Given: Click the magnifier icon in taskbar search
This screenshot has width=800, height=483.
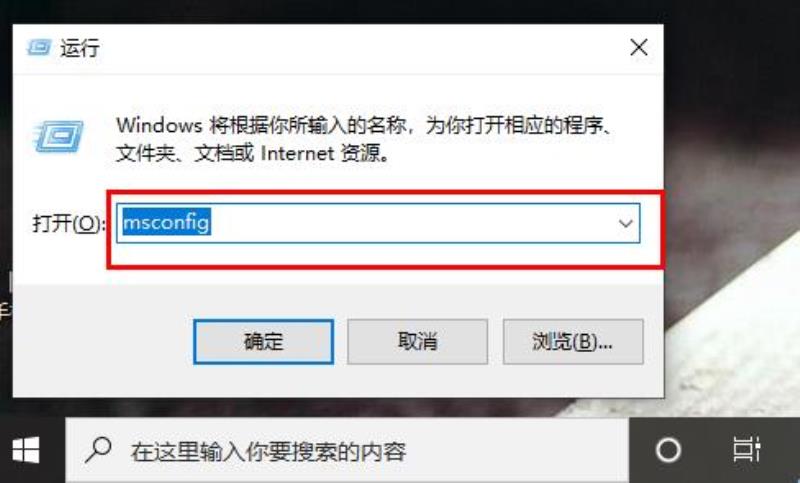Looking at the screenshot, I should (x=98, y=450).
